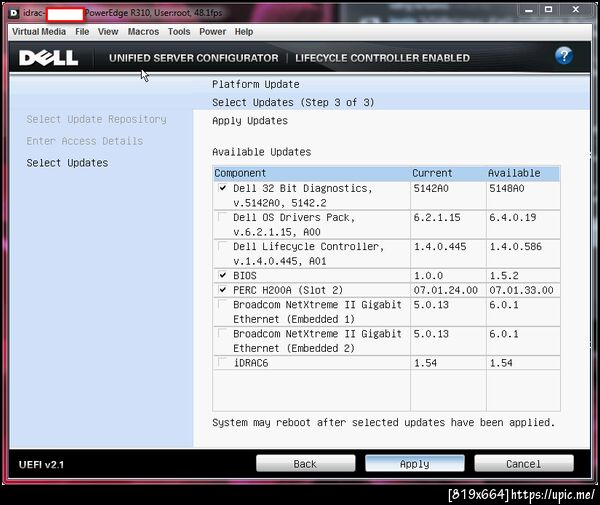Screen dimensions: 600x505
Task: Check Broadcom NetXtreme Embedded 2 update
Action: point(222,333)
